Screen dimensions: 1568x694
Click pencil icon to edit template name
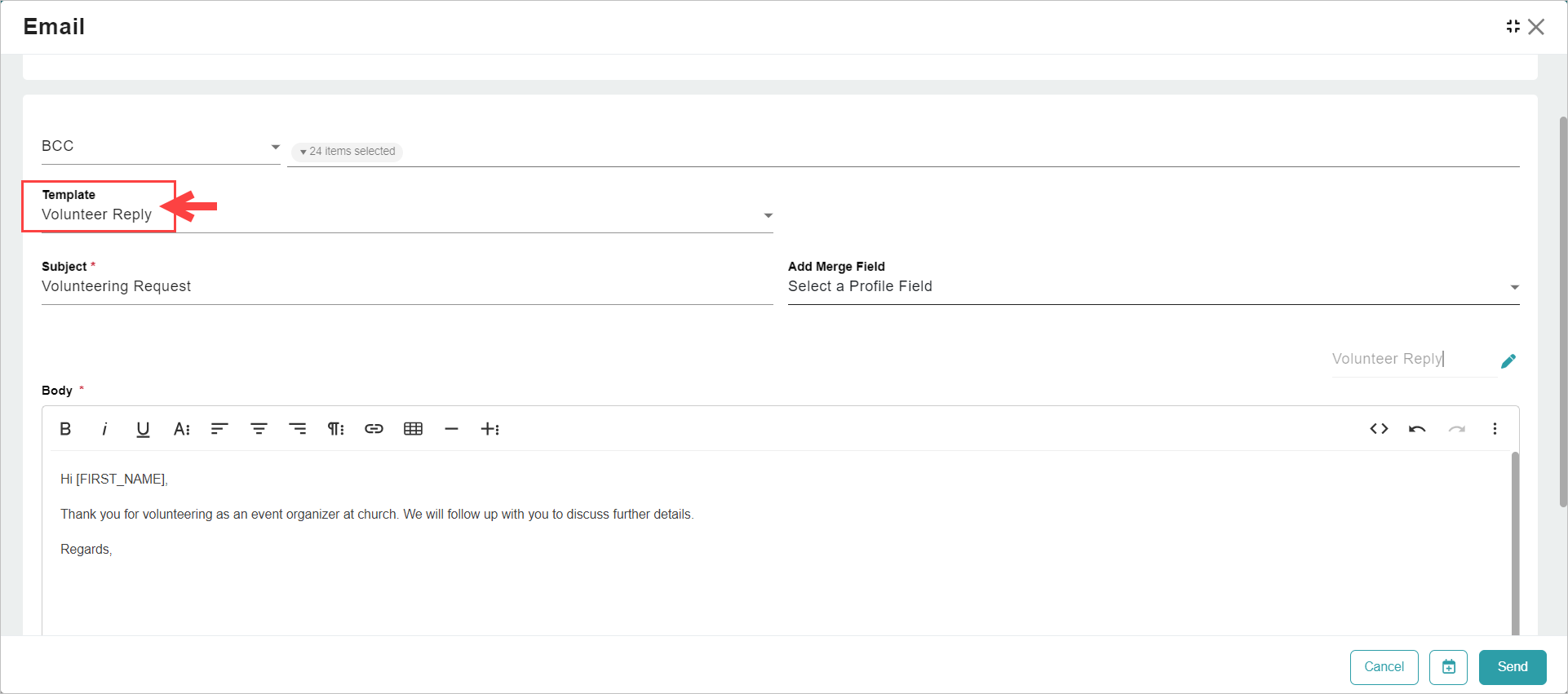(1508, 360)
